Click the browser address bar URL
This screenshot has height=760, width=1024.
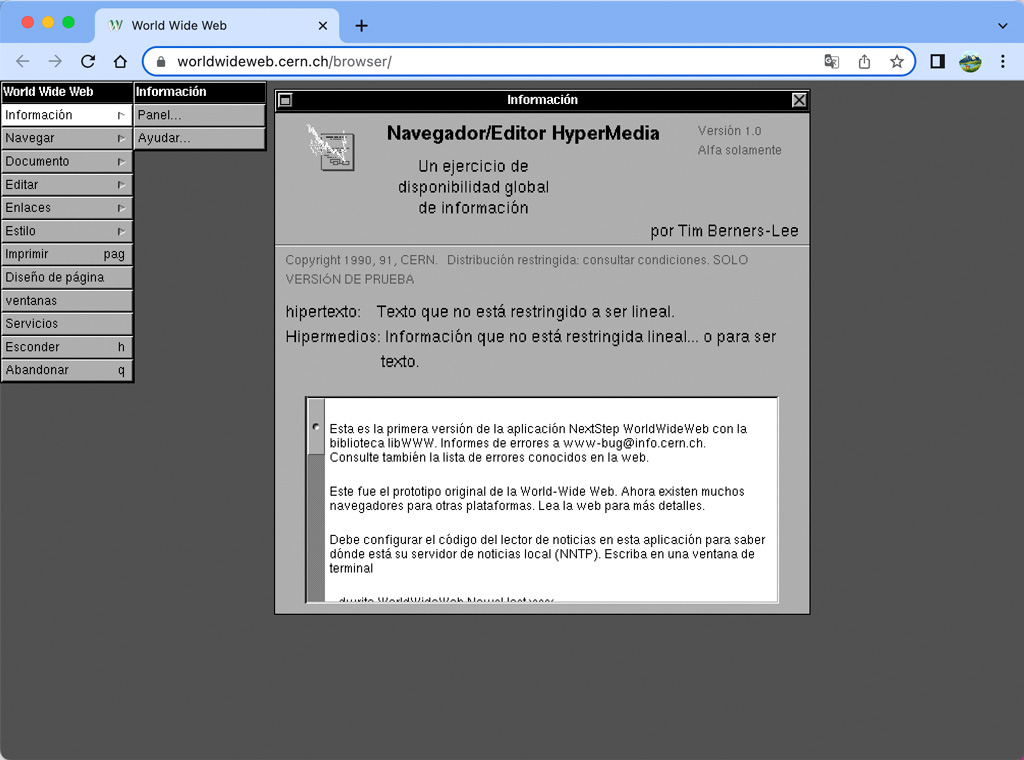click(x=284, y=61)
